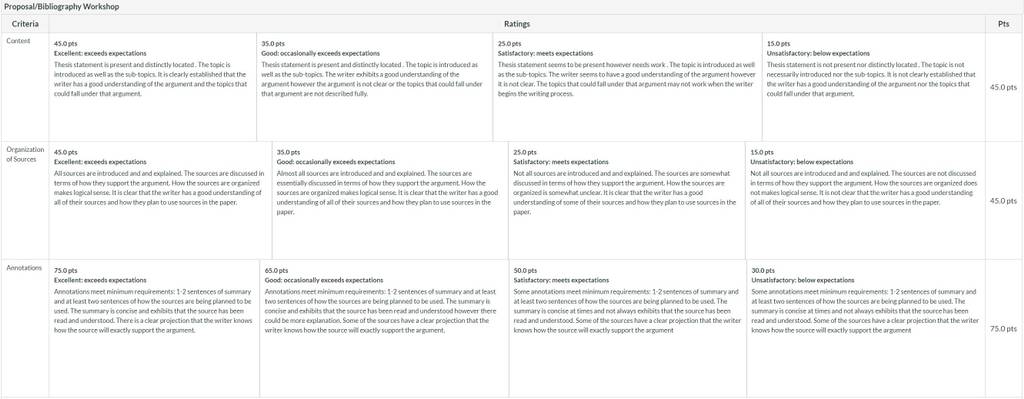Image resolution: width=1024 pixels, height=399 pixels.
Task: Select Annotations 'Satisfactory' 50.0 pts rating
Action: click(x=628, y=328)
